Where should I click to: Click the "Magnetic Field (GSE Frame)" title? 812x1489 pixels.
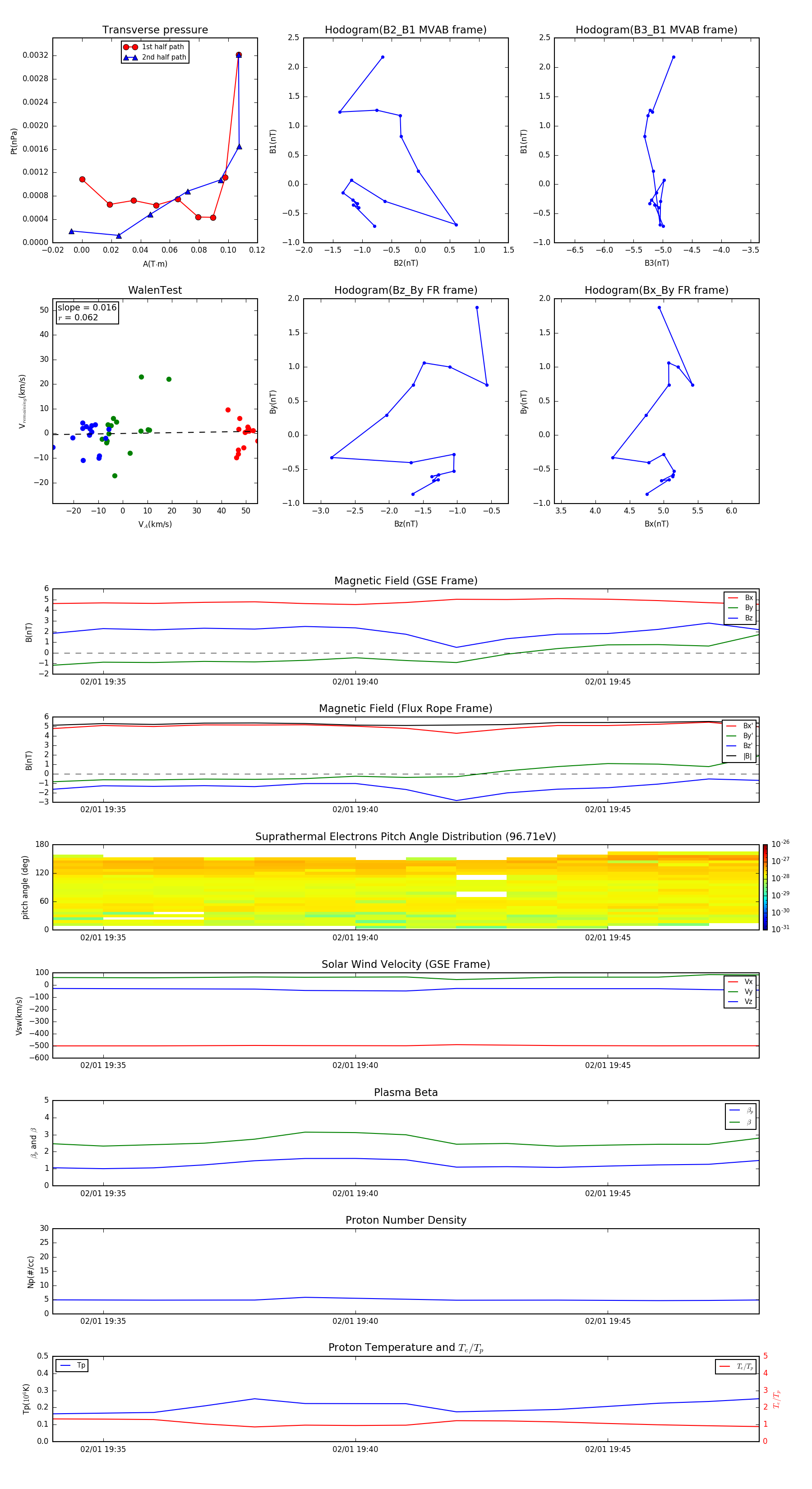point(406,581)
